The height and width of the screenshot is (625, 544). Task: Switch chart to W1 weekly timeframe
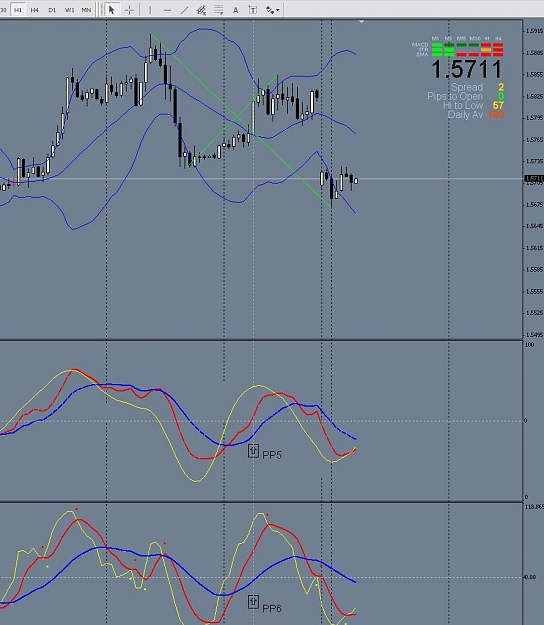point(69,10)
